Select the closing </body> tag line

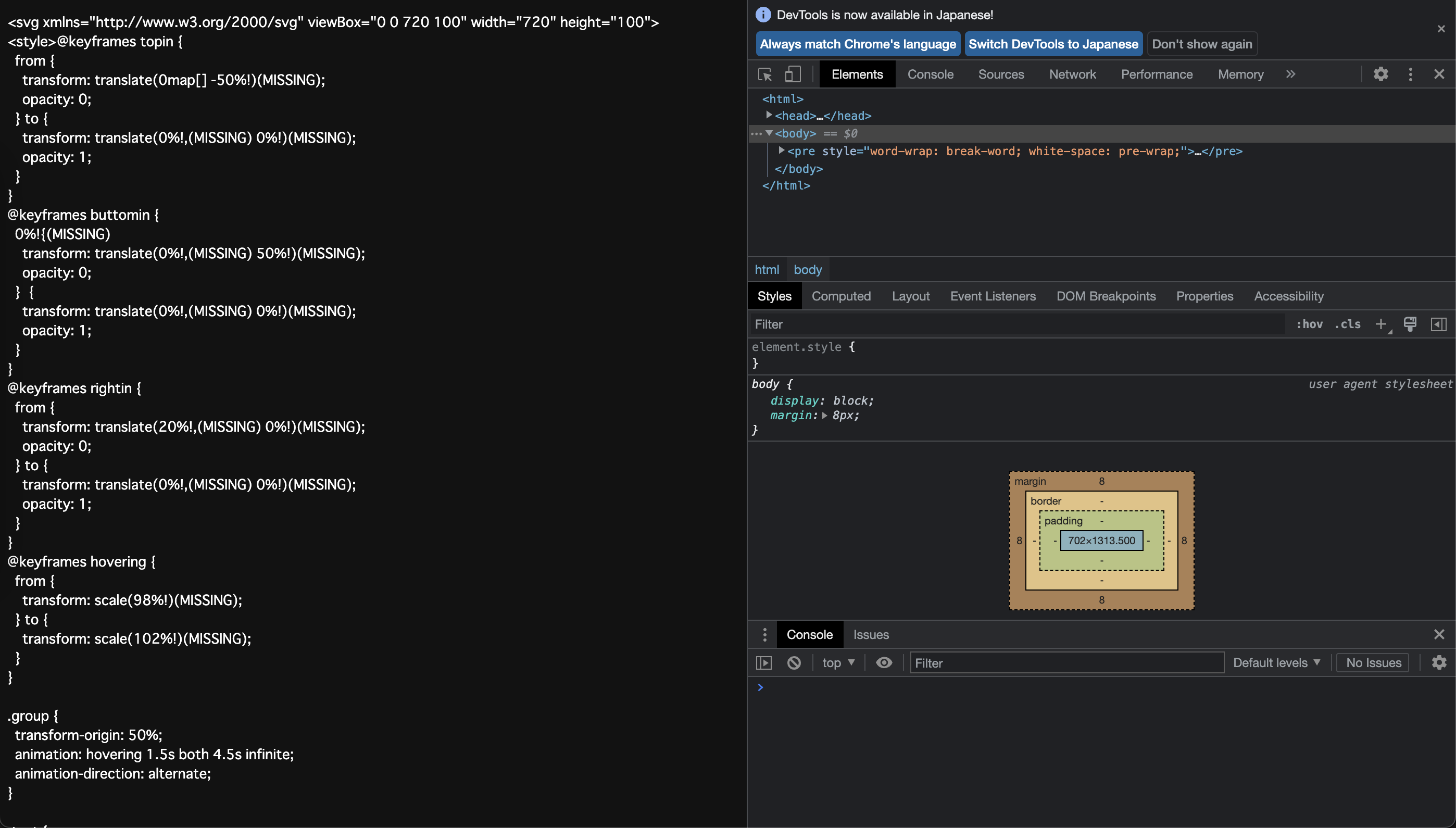[798, 169]
